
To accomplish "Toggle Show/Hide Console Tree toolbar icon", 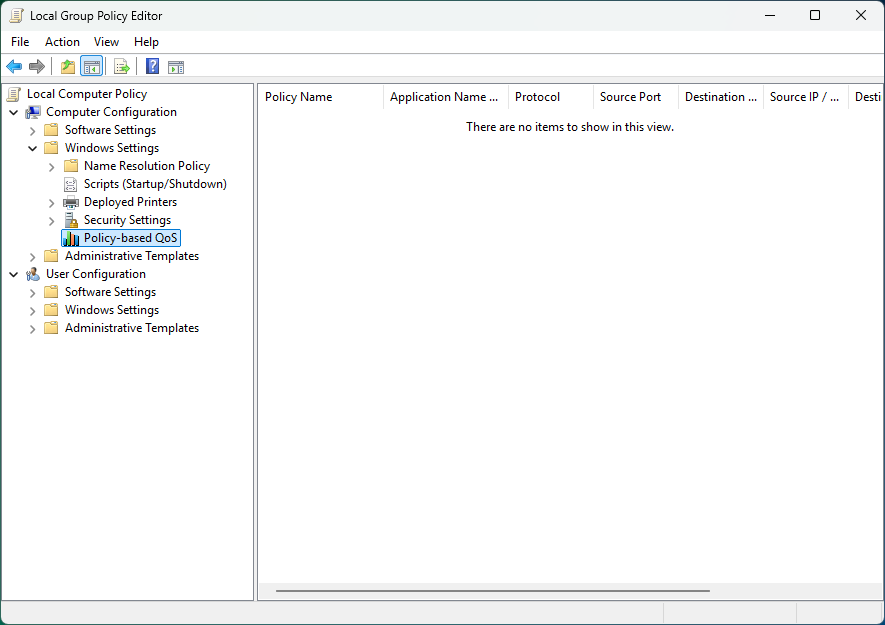I will click(x=91, y=67).
